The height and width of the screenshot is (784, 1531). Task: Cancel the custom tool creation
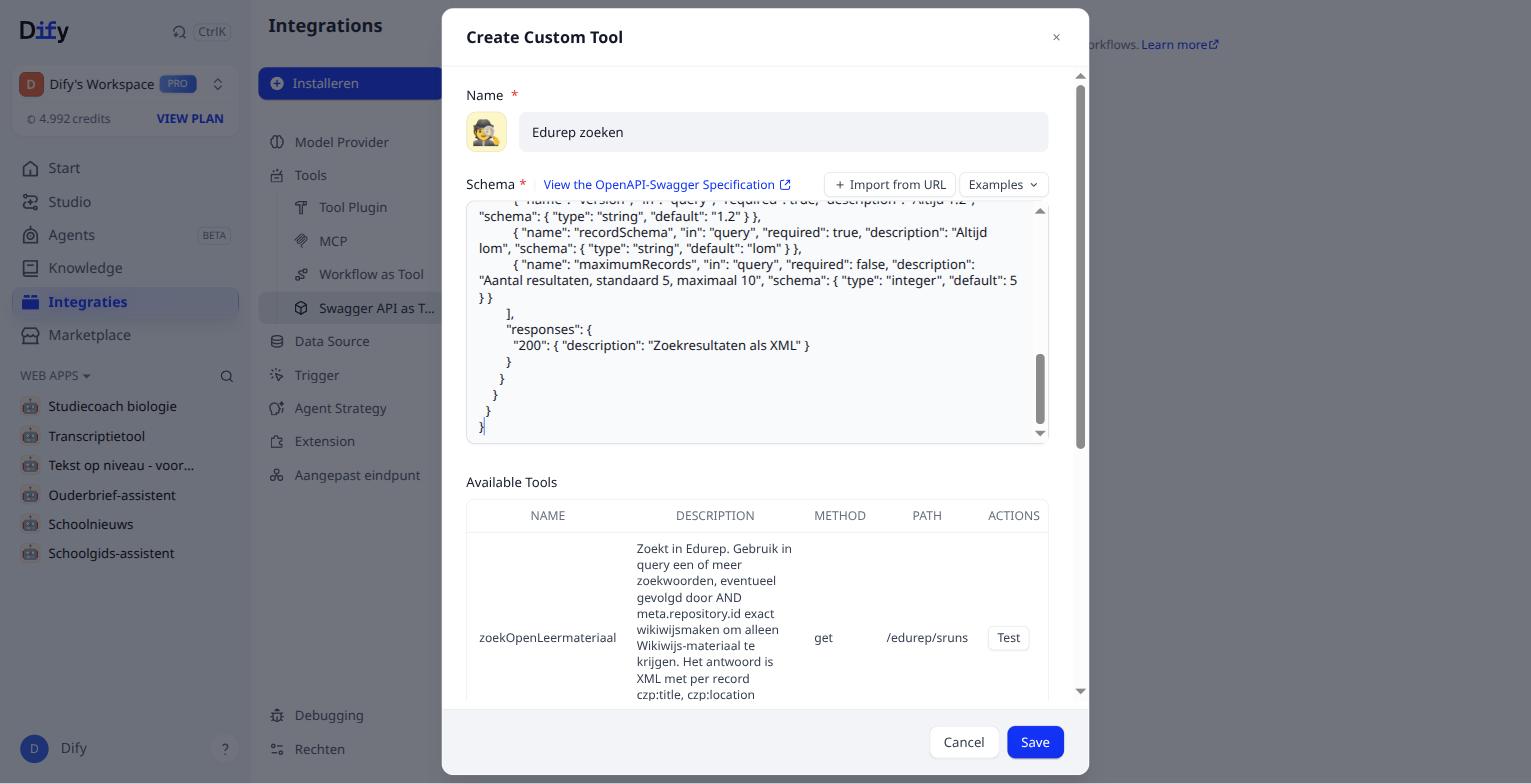[964, 742]
